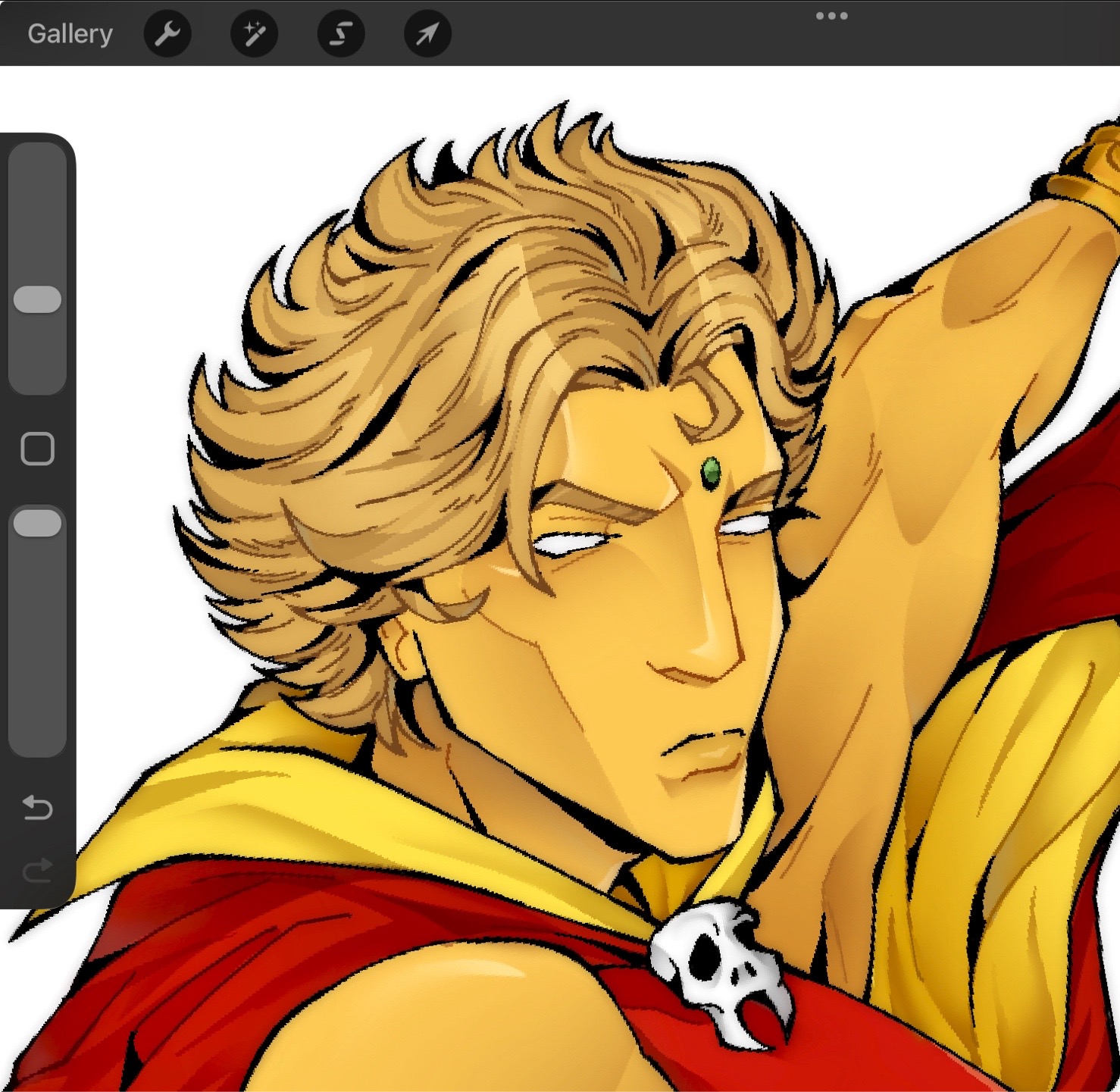Return to the Gallery
Screen dimensions: 1120x1092
click(70, 34)
